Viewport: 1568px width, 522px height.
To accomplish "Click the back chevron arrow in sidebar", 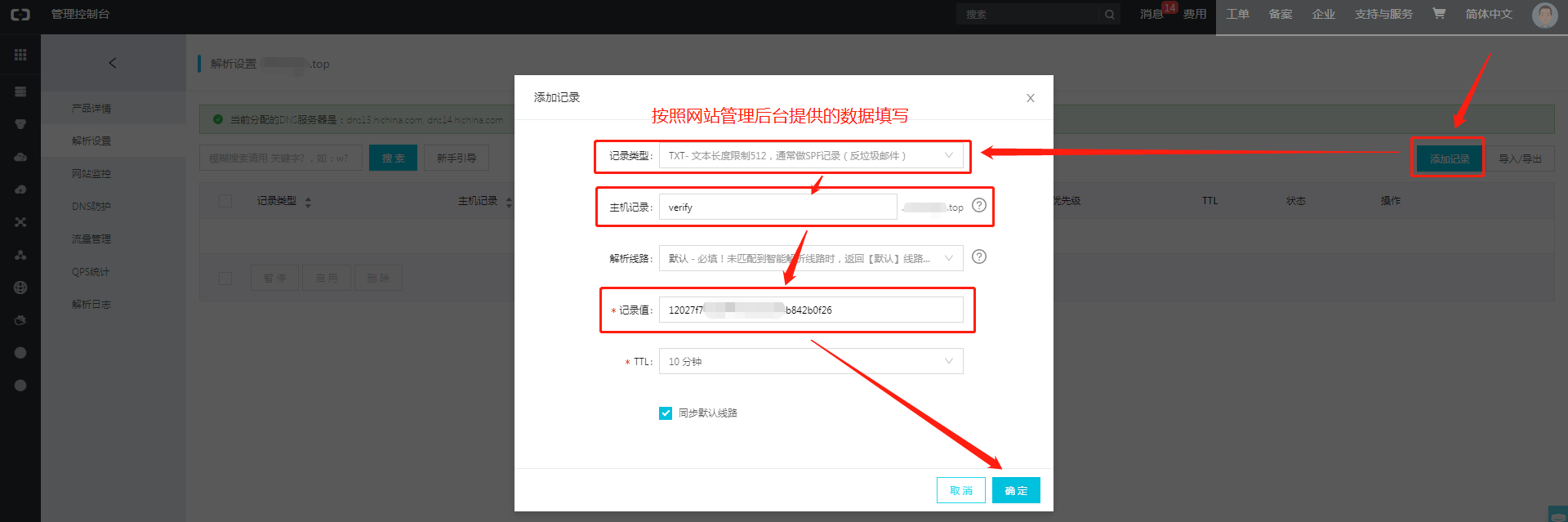I will tap(113, 63).
